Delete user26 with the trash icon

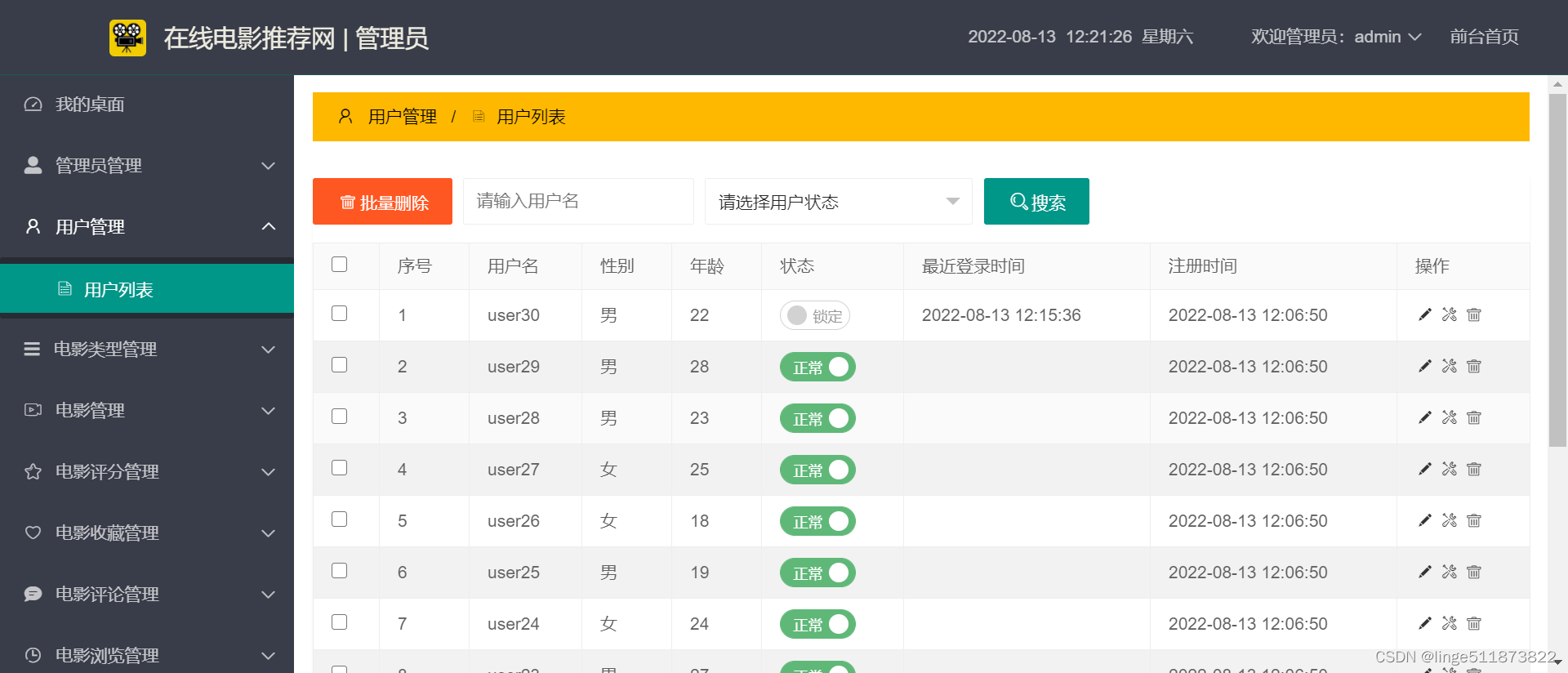pyautogui.click(x=1474, y=520)
